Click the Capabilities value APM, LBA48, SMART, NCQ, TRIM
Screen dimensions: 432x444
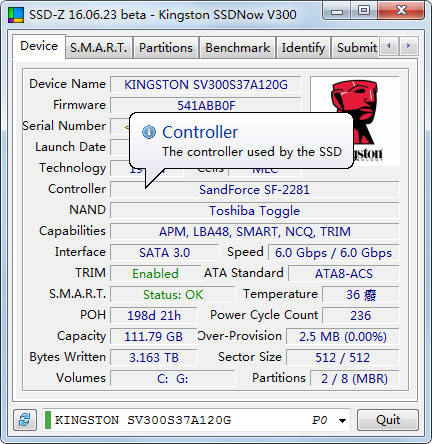coord(254,232)
